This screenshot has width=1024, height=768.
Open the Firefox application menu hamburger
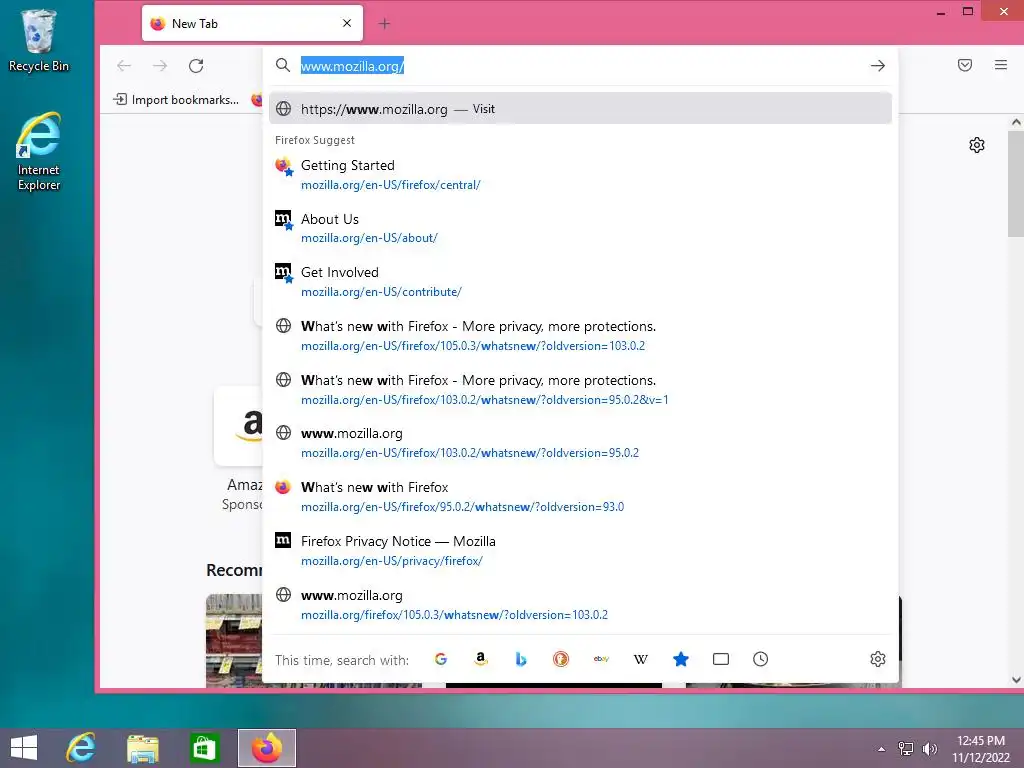pos(1000,65)
